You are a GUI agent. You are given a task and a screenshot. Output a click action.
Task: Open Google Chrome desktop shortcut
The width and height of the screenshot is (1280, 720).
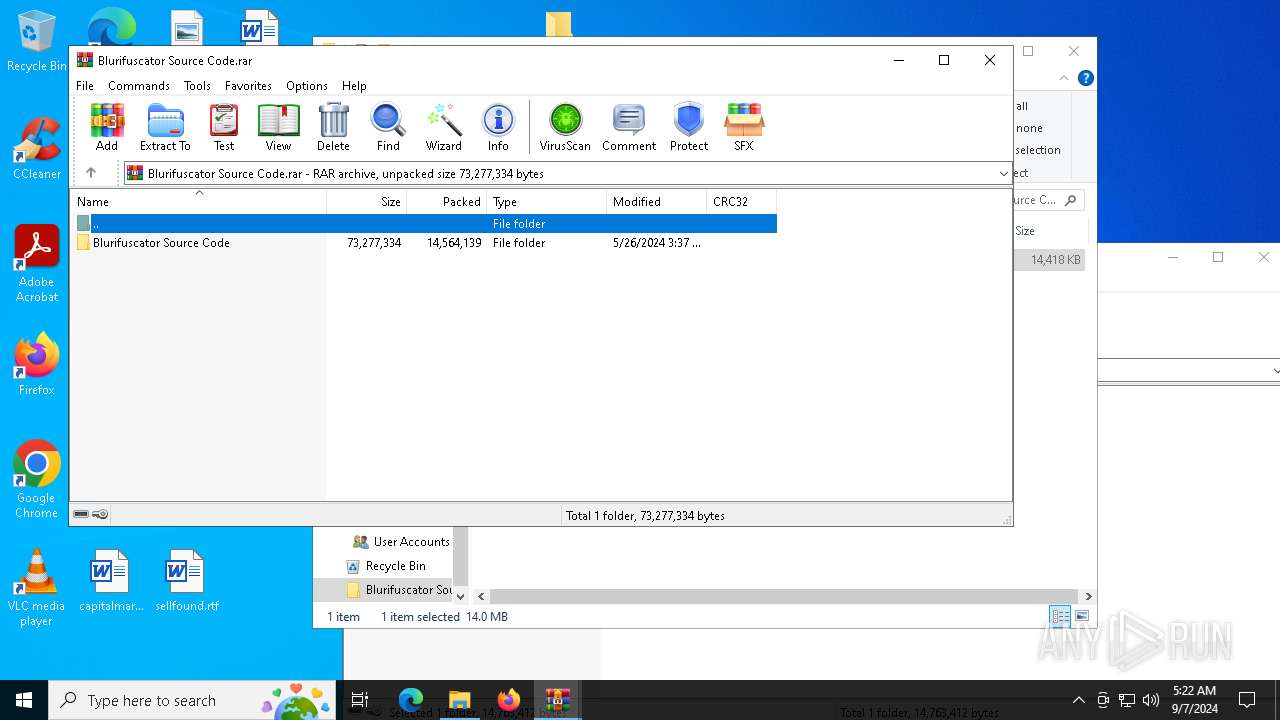click(x=37, y=479)
